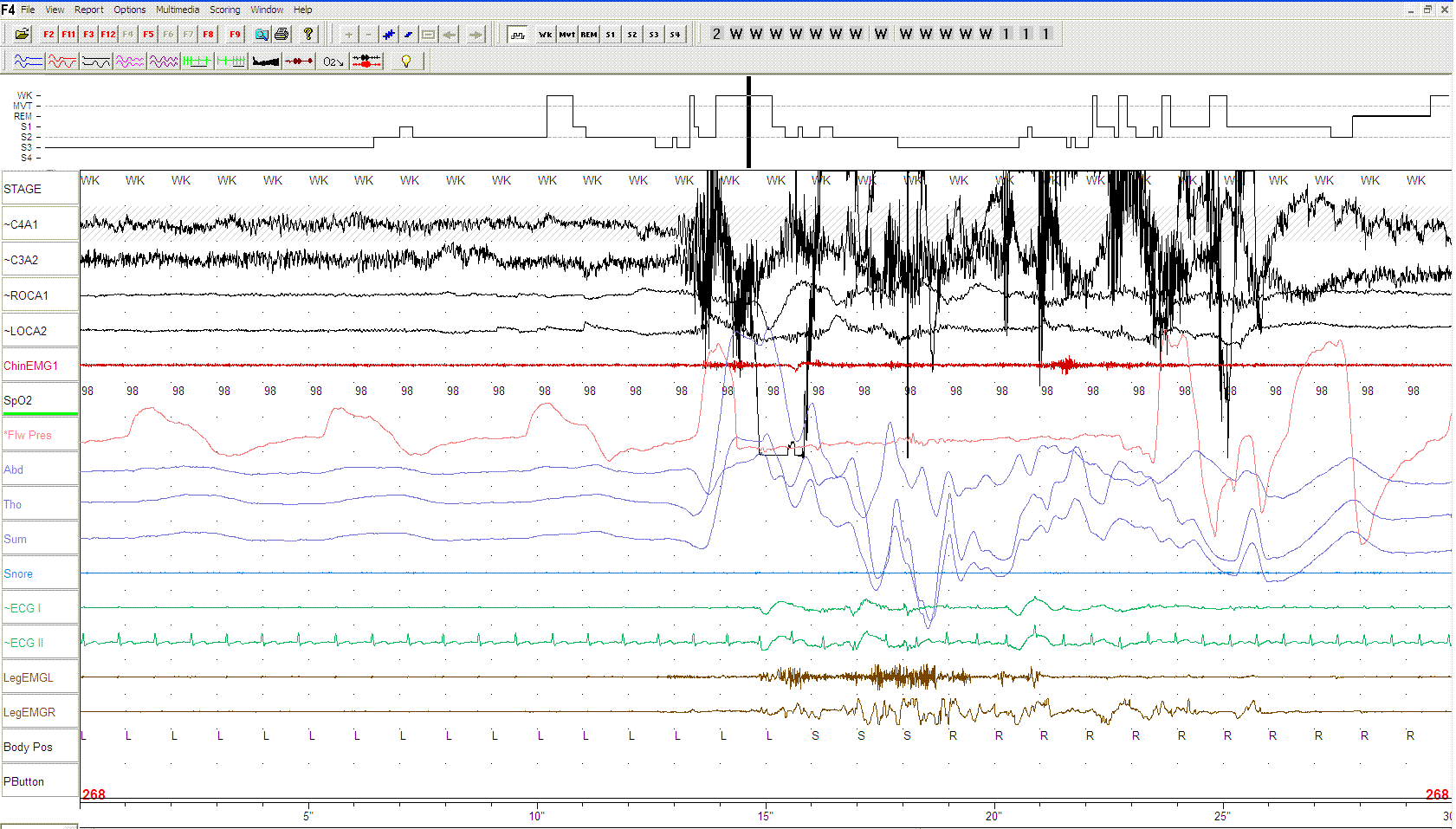
Task: Click the red F9 toolbar button
Action: click(235, 34)
